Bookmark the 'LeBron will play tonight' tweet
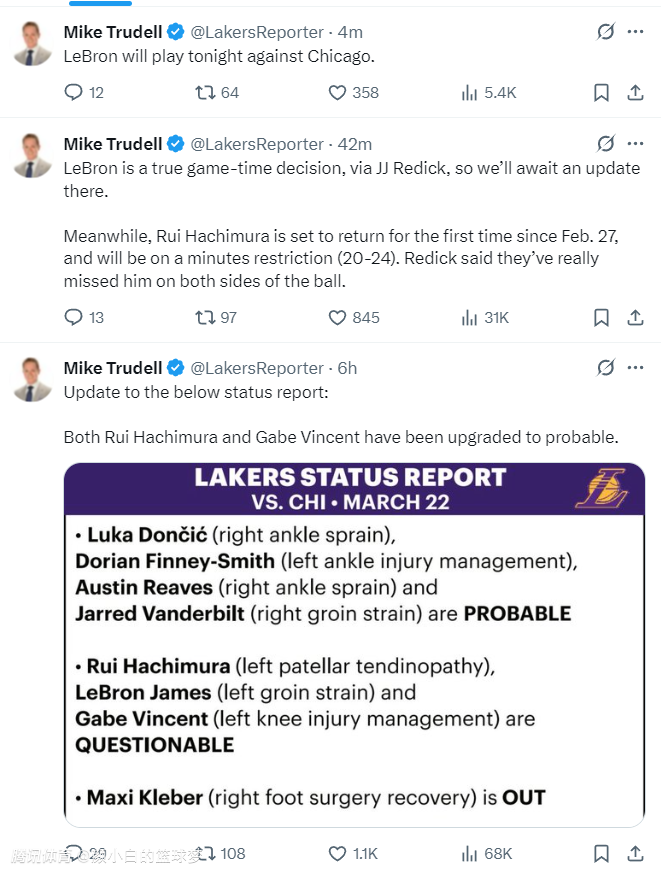The width and height of the screenshot is (661, 873). (x=601, y=92)
